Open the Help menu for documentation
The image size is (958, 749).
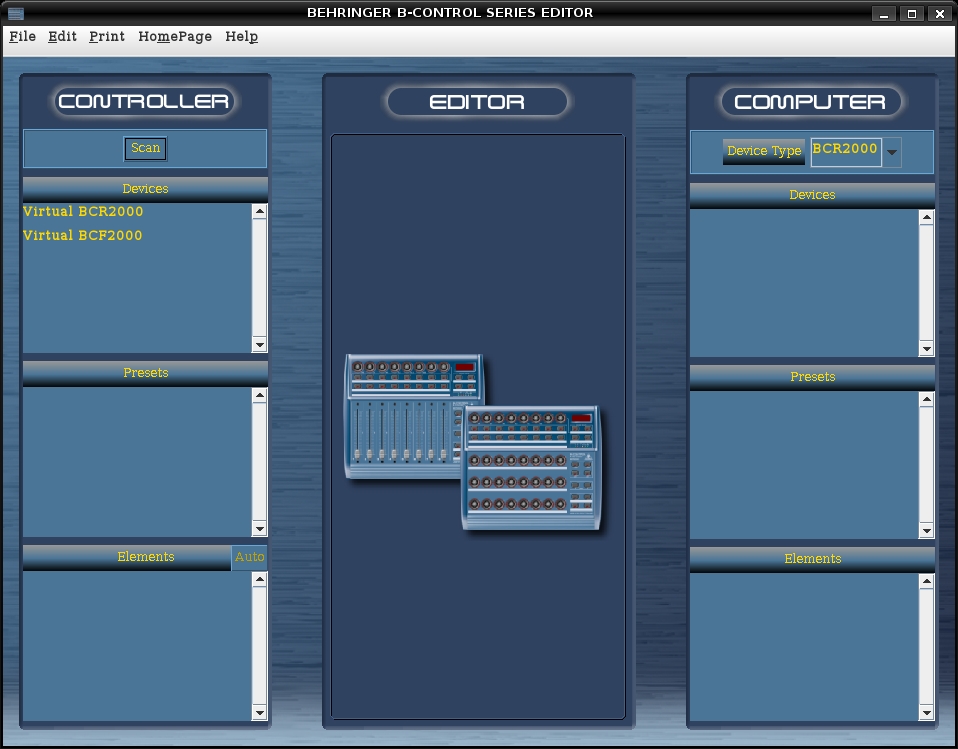click(241, 36)
